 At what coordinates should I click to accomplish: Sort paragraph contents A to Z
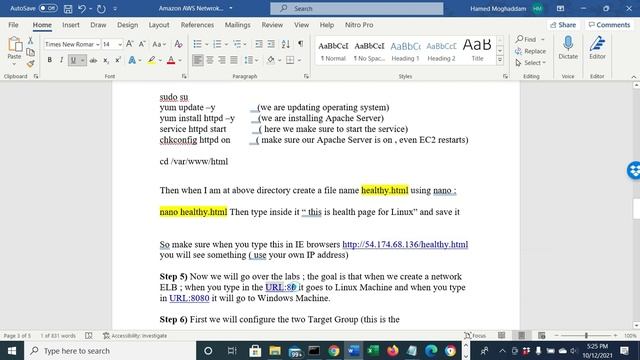pos(286,44)
